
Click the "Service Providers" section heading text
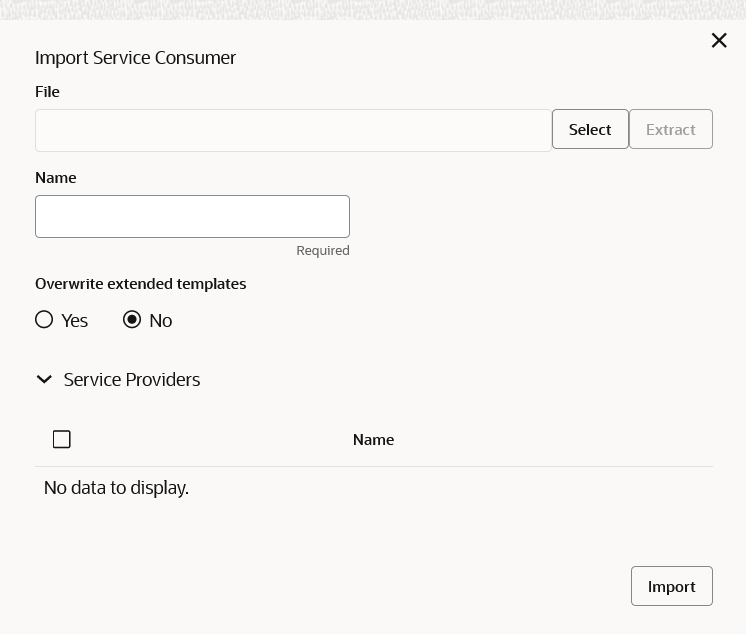132,380
